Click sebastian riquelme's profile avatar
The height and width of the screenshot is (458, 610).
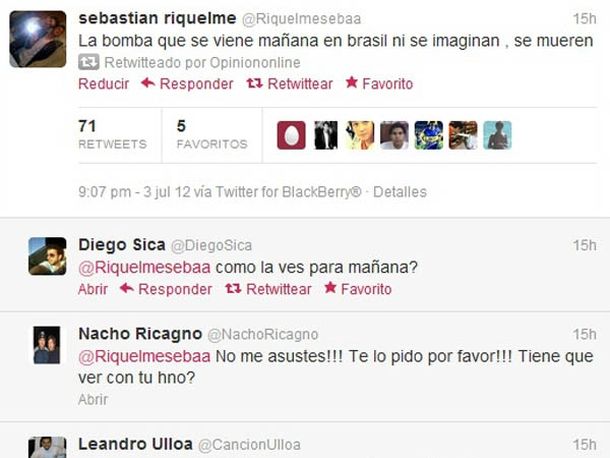(38, 39)
